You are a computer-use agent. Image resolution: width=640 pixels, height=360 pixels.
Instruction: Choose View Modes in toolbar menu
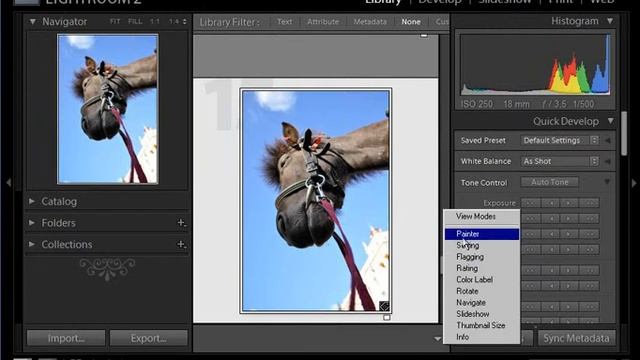tap(482, 216)
